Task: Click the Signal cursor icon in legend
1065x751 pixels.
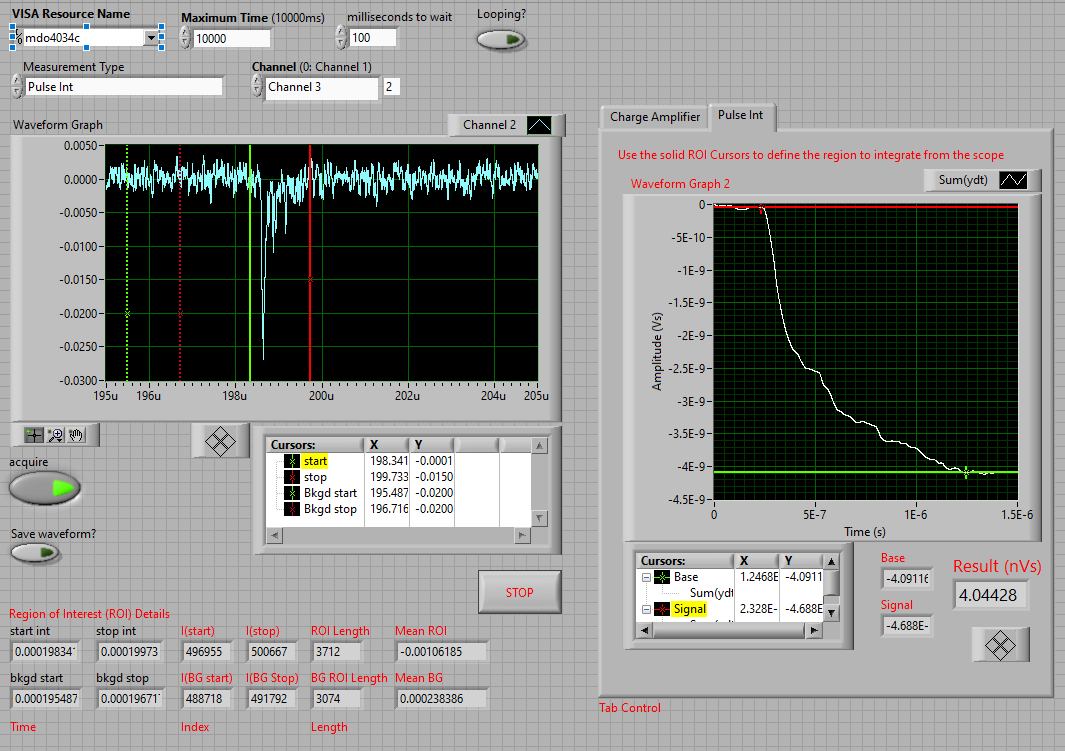Action: pyautogui.click(x=662, y=609)
